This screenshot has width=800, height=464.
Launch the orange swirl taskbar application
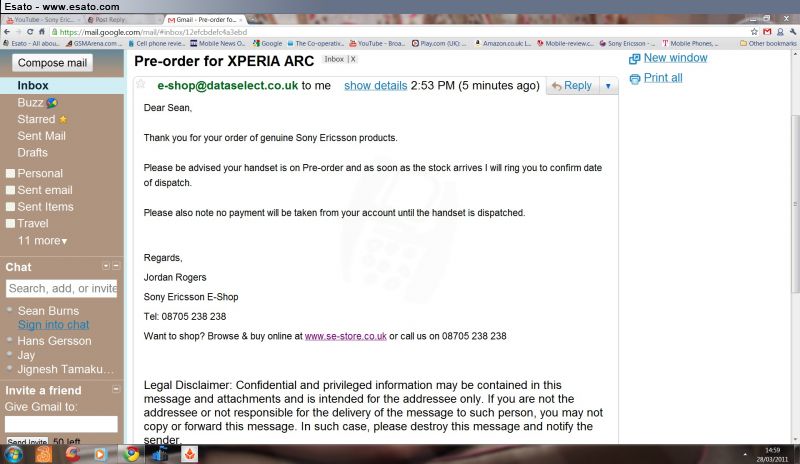click(x=43, y=454)
